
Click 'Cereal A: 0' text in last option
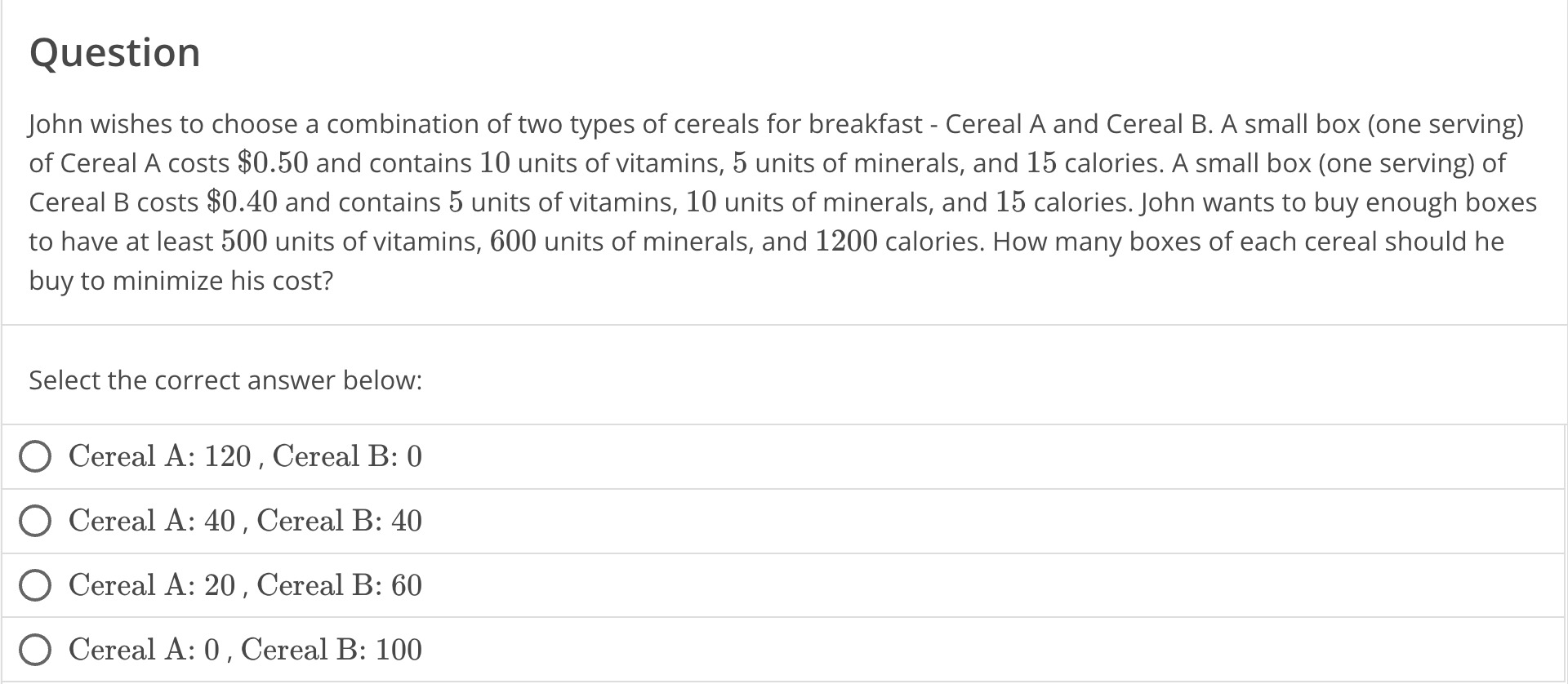coord(145,650)
